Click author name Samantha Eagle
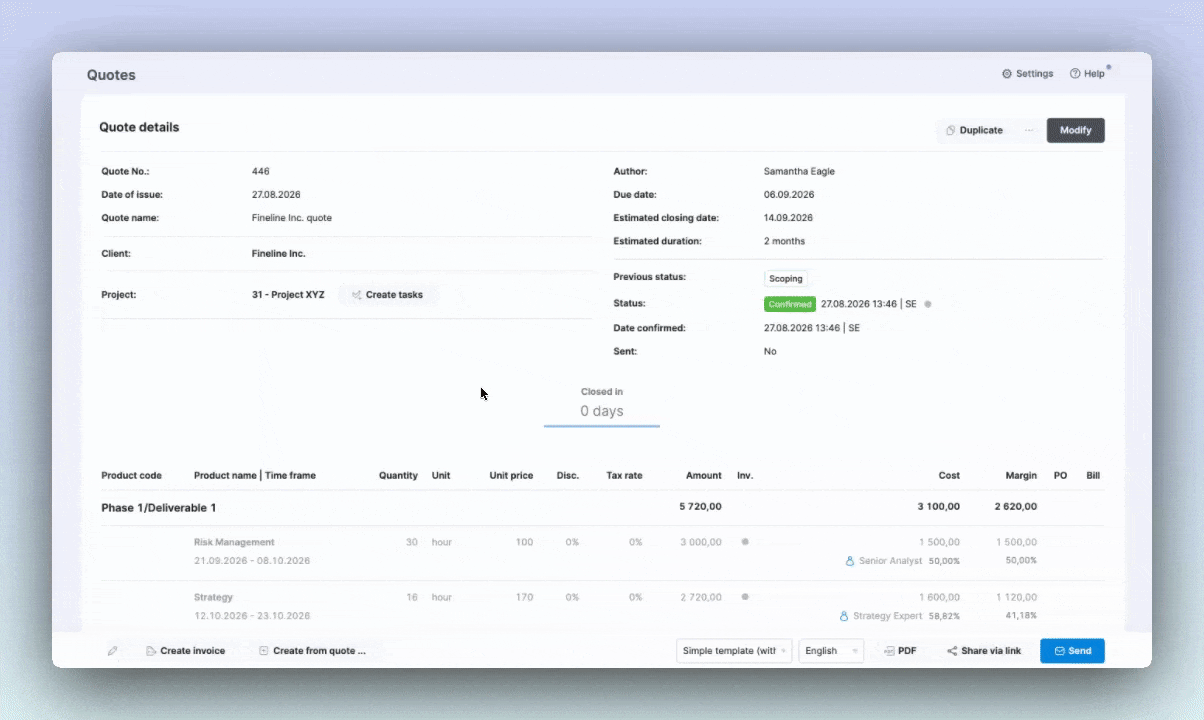The image size is (1204, 720). click(x=799, y=172)
